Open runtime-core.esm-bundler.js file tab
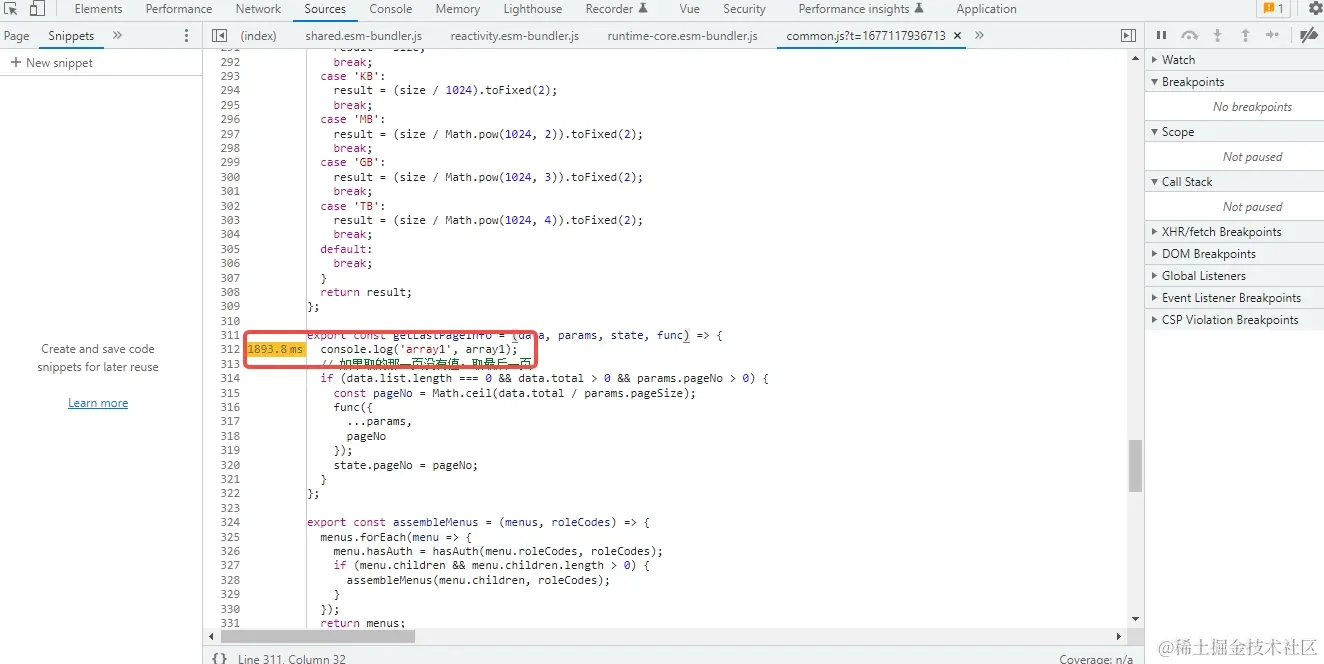This screenshot has width=1324, height=664. point(682,35)
